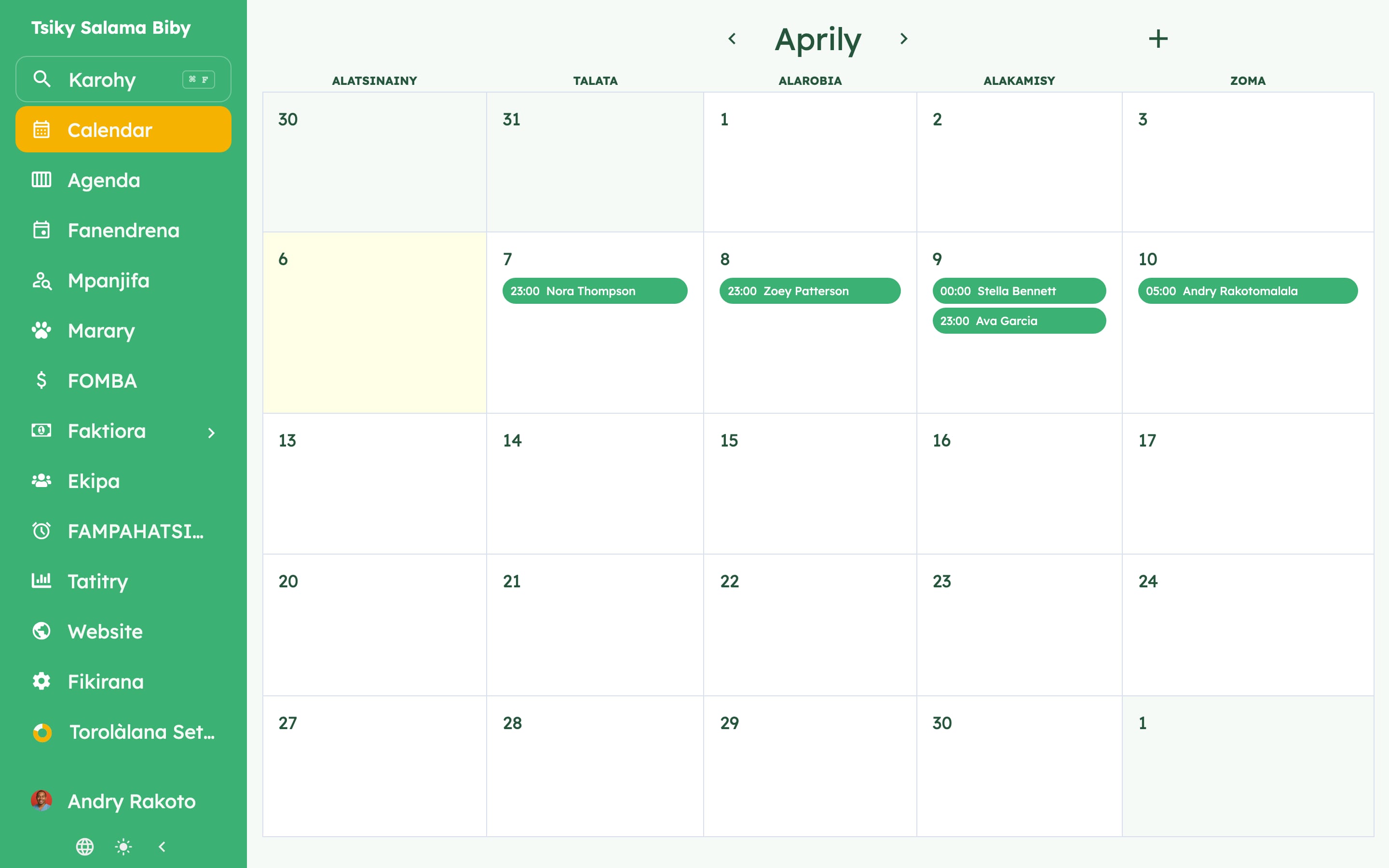
Task: Open the Website globe item
Action: (x=123, y=632)
